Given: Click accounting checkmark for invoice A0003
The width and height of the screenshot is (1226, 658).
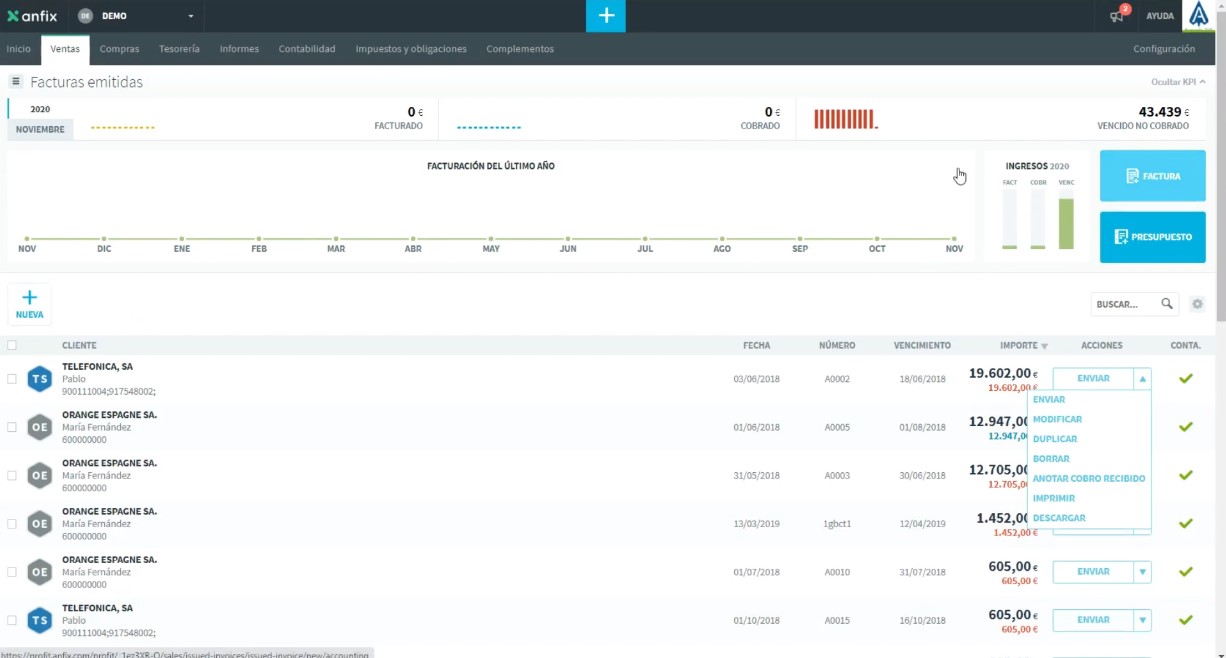Looking at the screenshot, I should pos(1186,475).
